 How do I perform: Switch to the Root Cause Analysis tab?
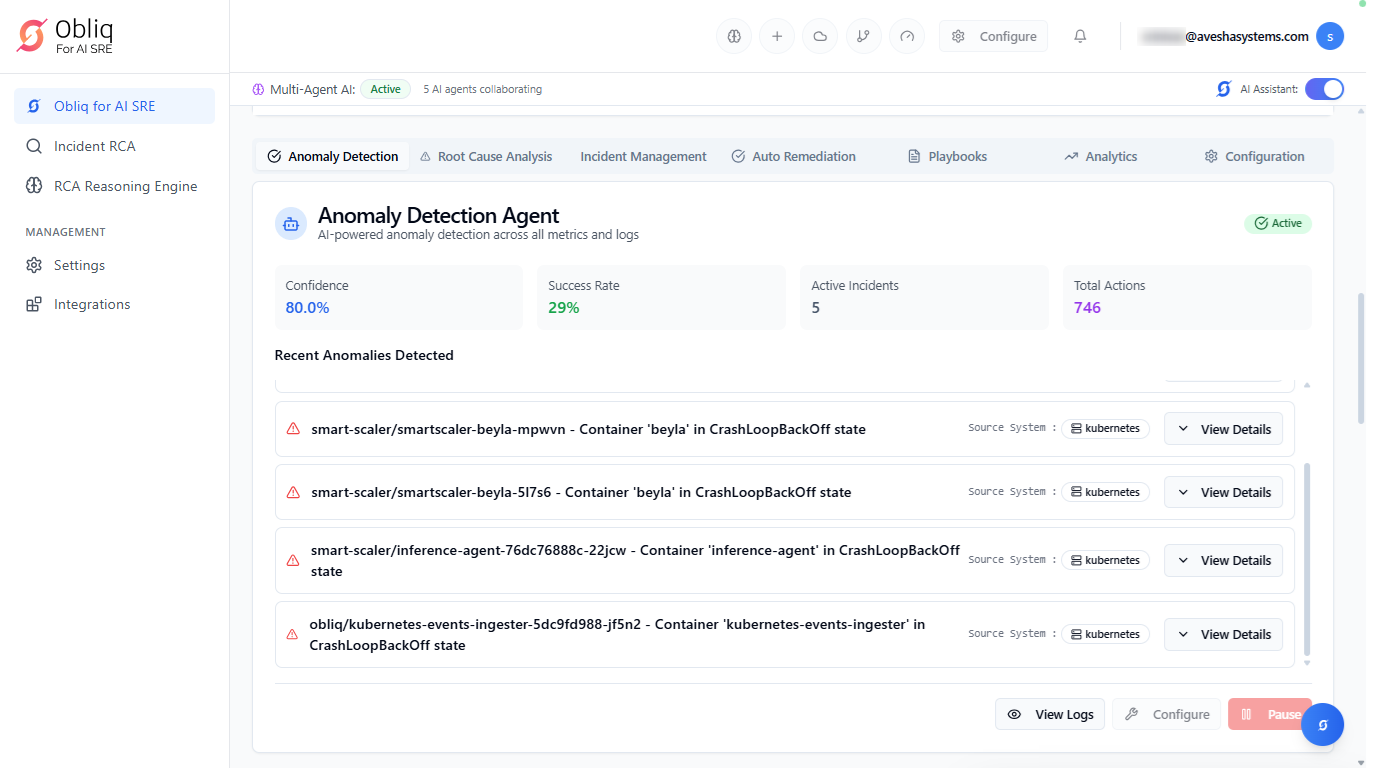[x=485, y=156]
